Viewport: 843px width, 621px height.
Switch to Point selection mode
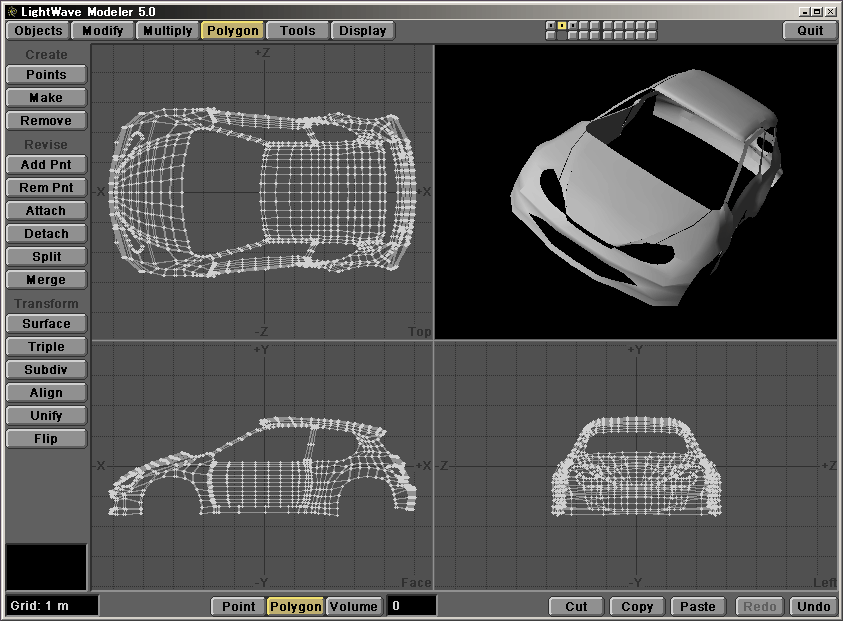tap(238, 606)
